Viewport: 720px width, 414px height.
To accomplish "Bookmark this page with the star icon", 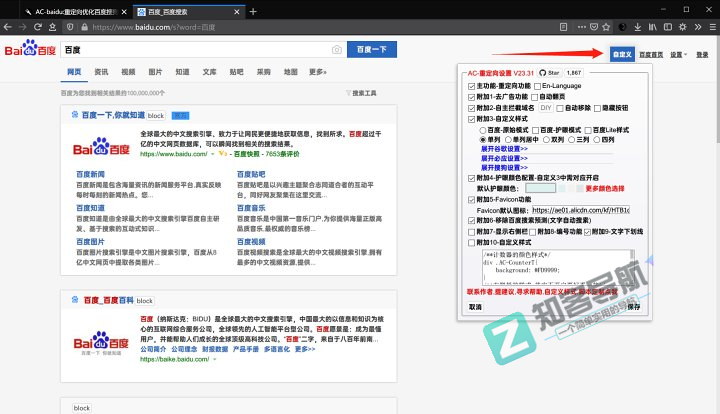I will [x=606, y=27].
